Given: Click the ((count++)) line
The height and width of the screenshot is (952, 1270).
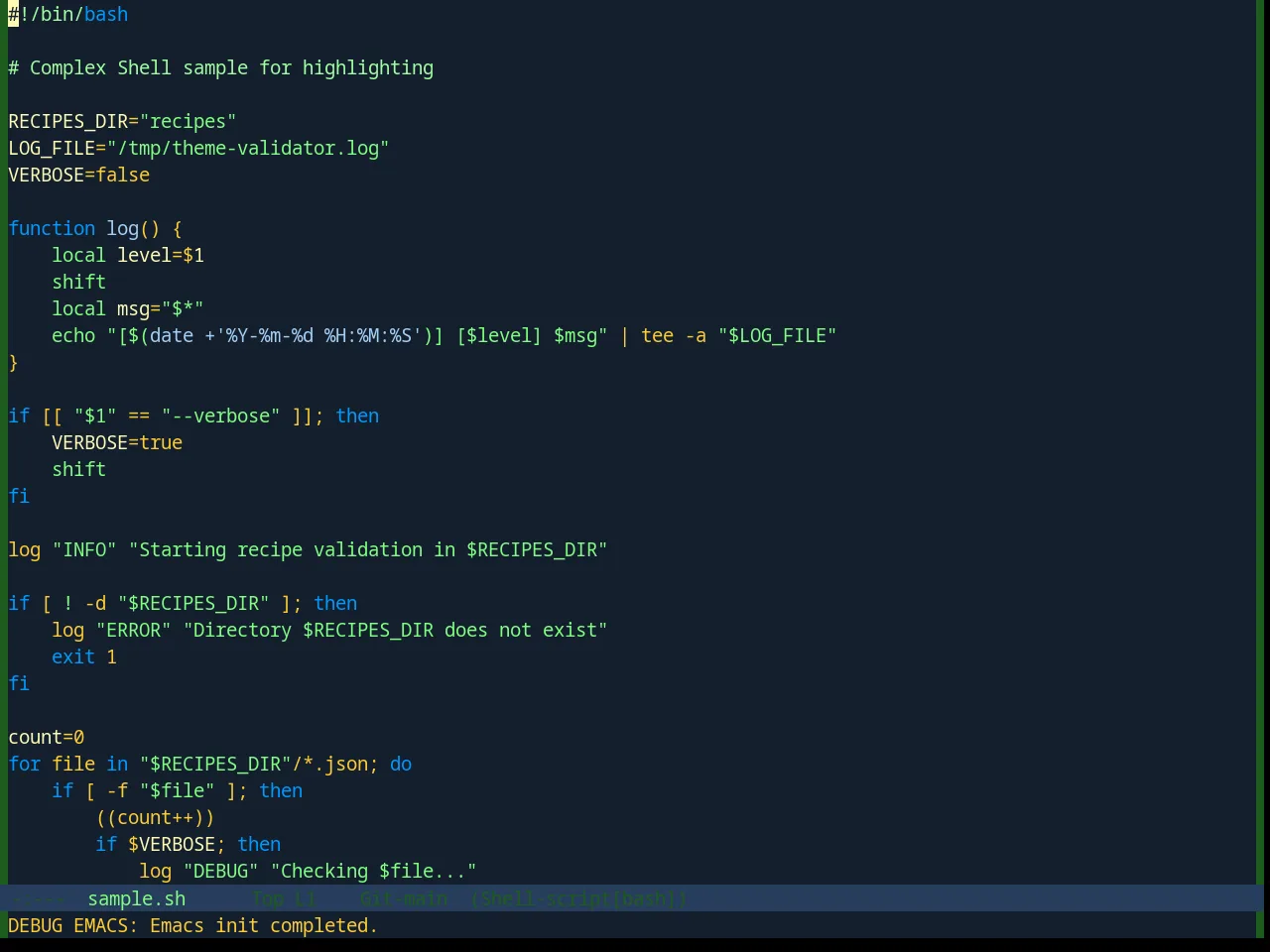Looking at the screenshot, I should pos(156,817).
